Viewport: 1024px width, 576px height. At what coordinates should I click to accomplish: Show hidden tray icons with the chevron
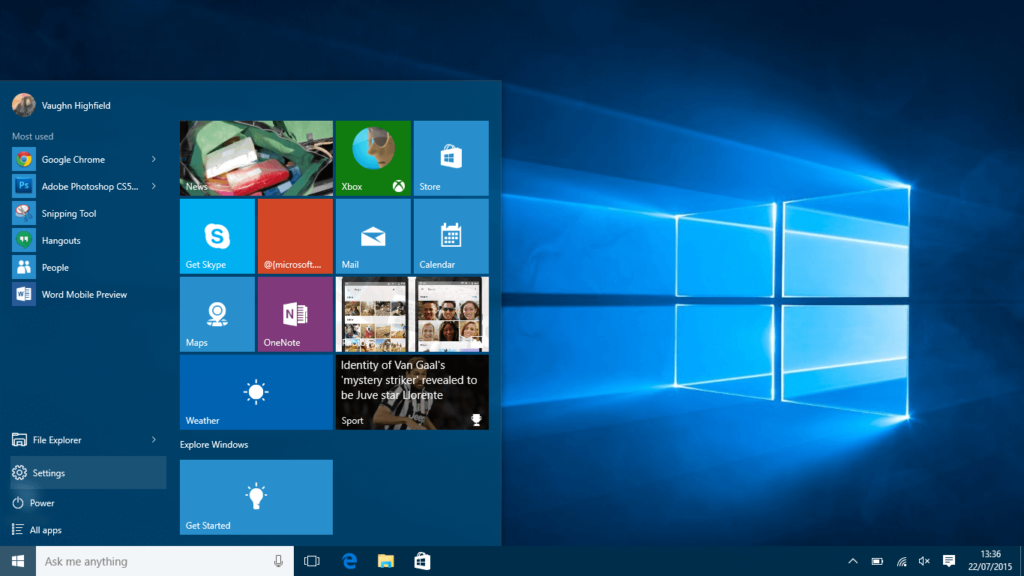853,561
